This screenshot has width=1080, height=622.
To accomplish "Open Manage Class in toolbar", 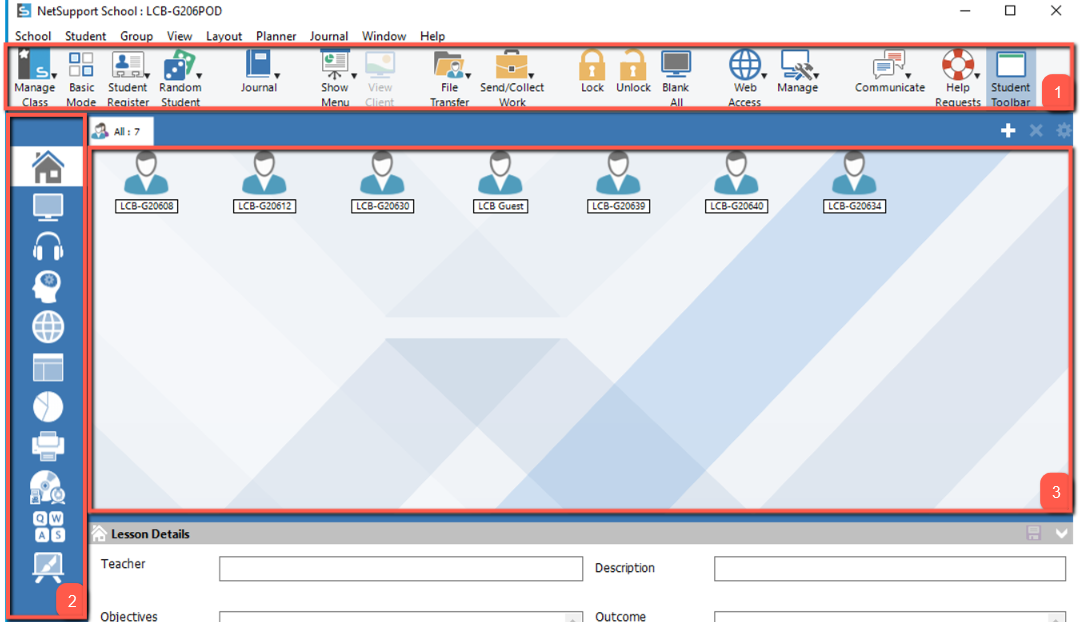I will [34, 79].
